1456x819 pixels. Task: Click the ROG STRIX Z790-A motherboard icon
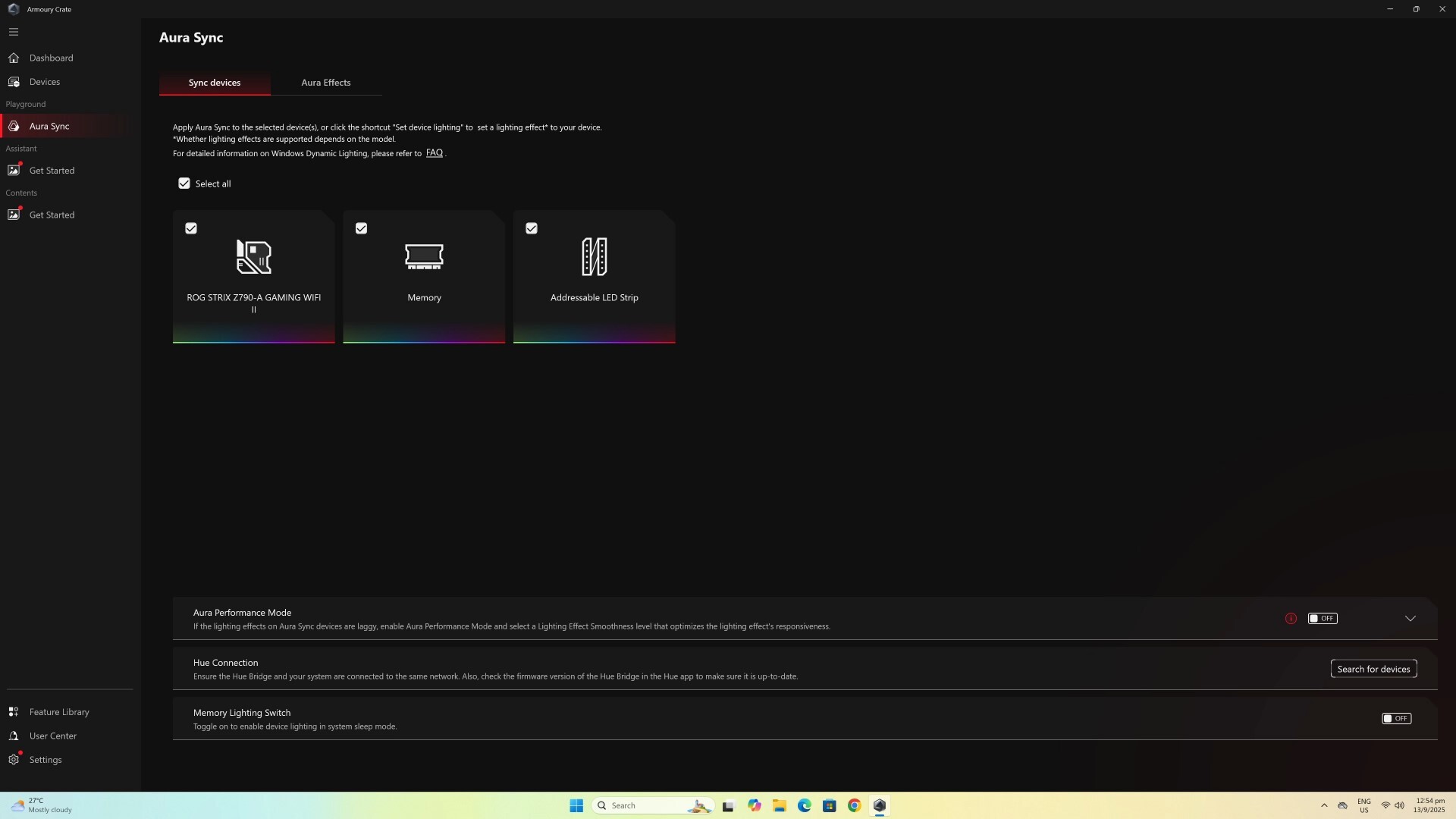(254, 256)
